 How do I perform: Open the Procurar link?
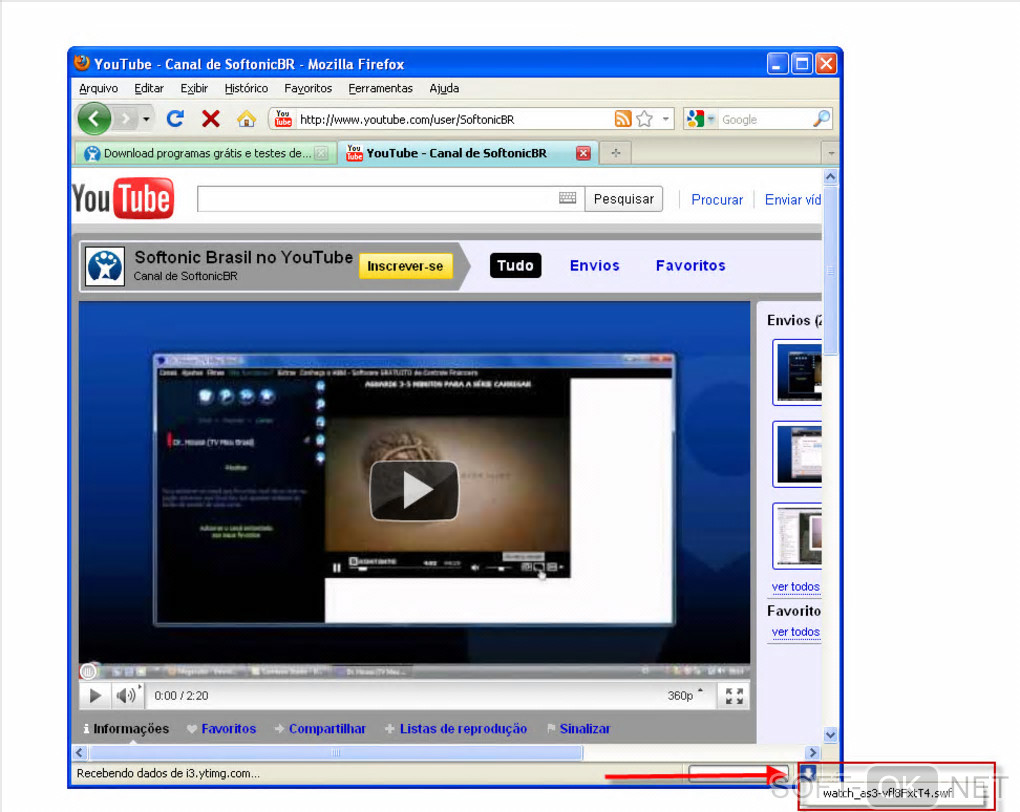pyautogui.click(x=717, y=200)
